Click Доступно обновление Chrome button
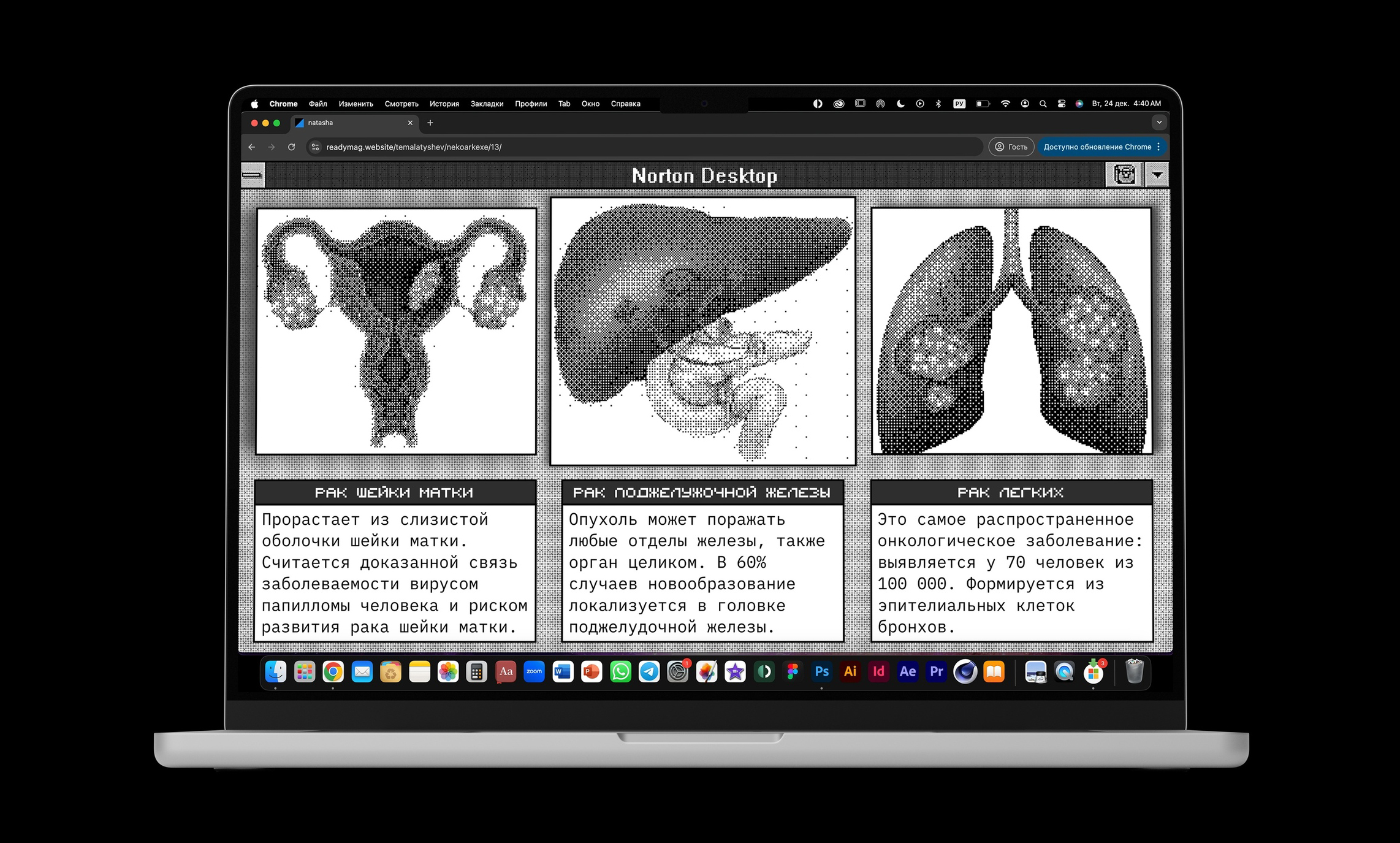This screenshot has width=1400, height=843. (x=1097, y=147)
